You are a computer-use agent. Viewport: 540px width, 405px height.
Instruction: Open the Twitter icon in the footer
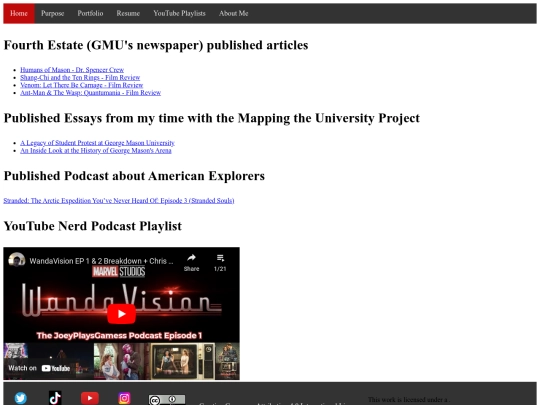(20, 398)
